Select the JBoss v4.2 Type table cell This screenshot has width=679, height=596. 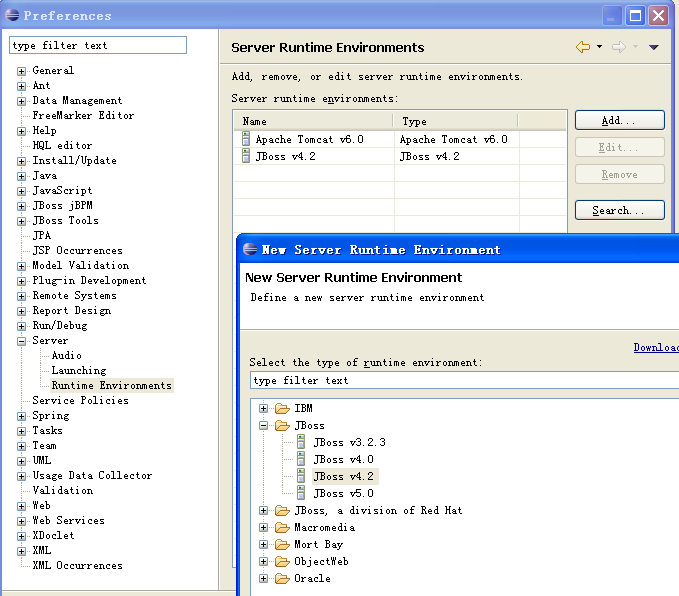tap(456, 156)
